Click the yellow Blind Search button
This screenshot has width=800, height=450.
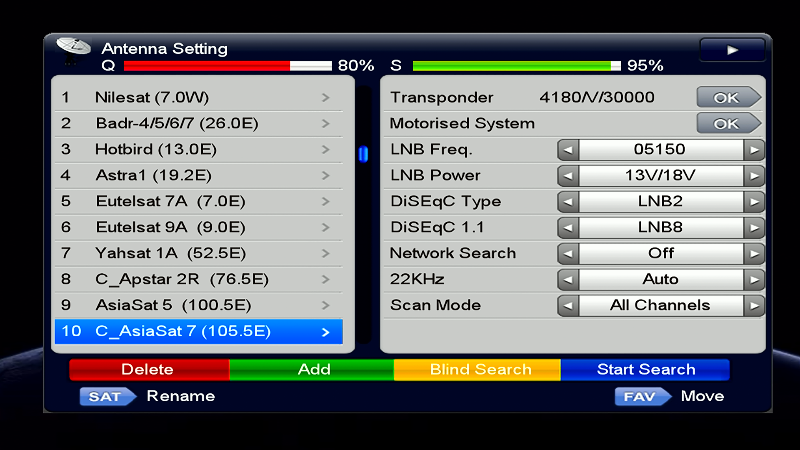pos(478,369)
